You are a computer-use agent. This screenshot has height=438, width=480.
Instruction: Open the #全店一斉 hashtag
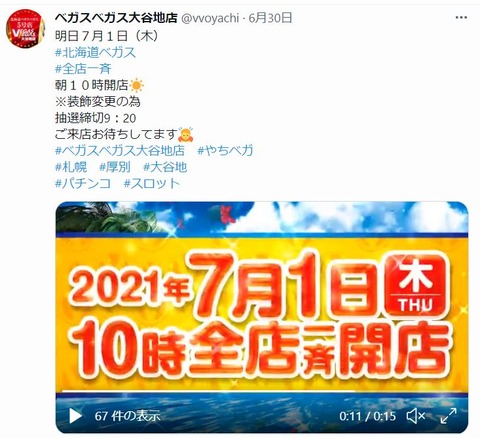(83, 69)
